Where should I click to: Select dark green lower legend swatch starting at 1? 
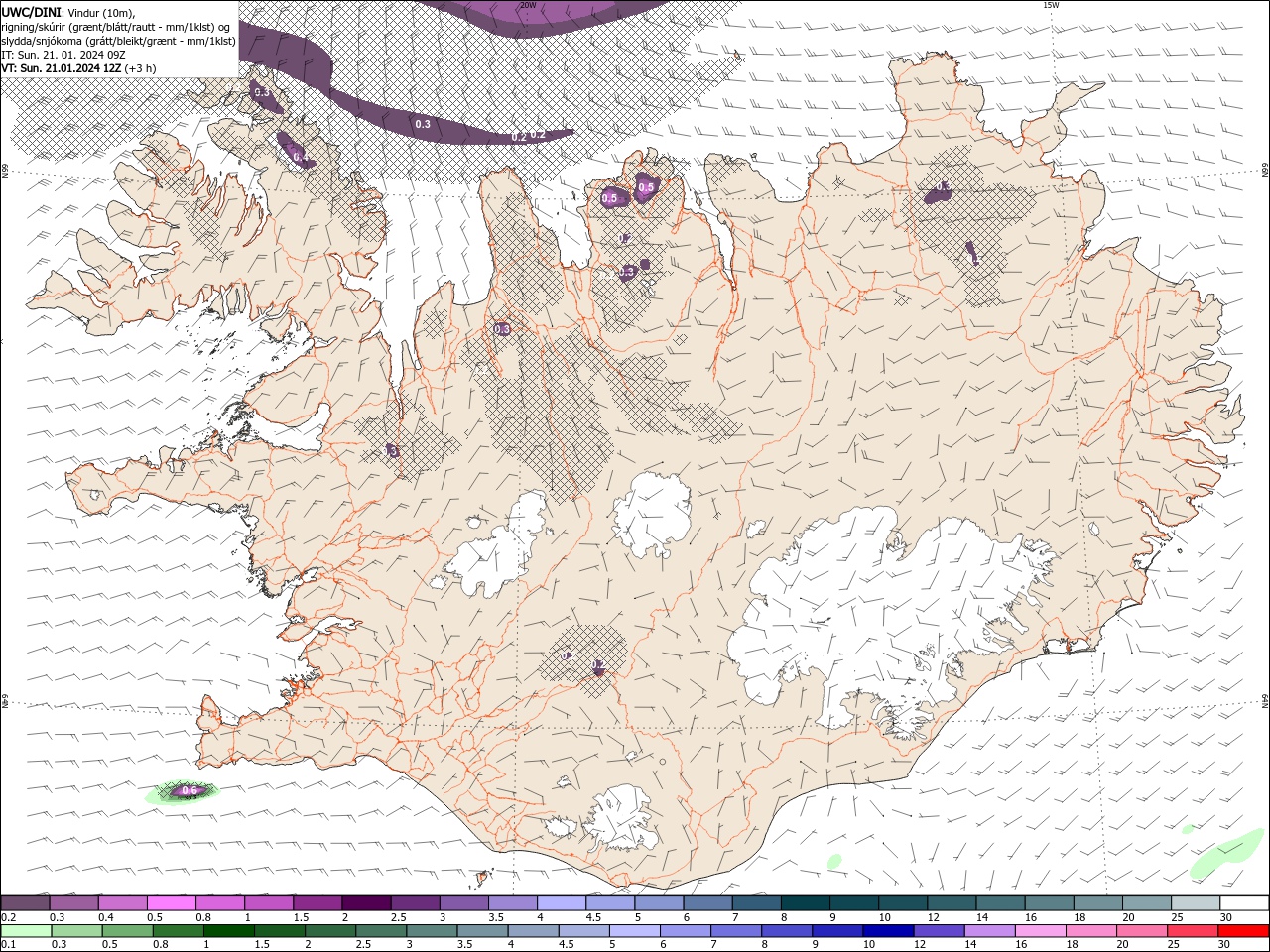point(228,931)
